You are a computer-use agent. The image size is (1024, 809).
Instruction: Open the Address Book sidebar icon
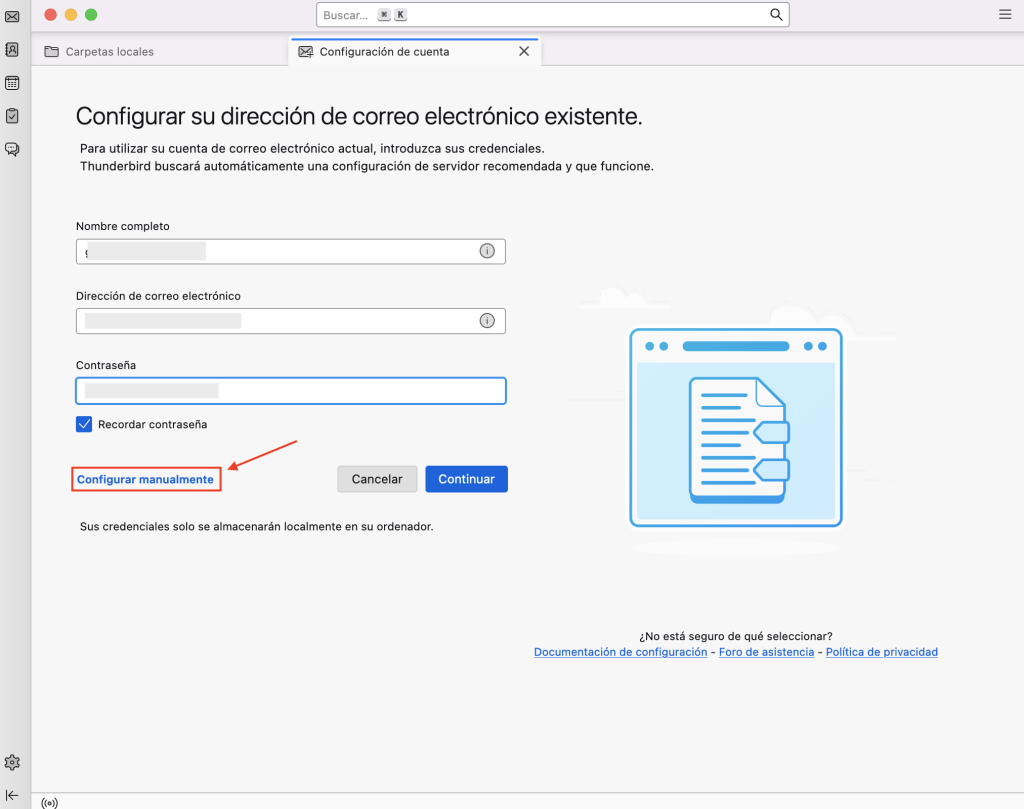pos(12,50)
